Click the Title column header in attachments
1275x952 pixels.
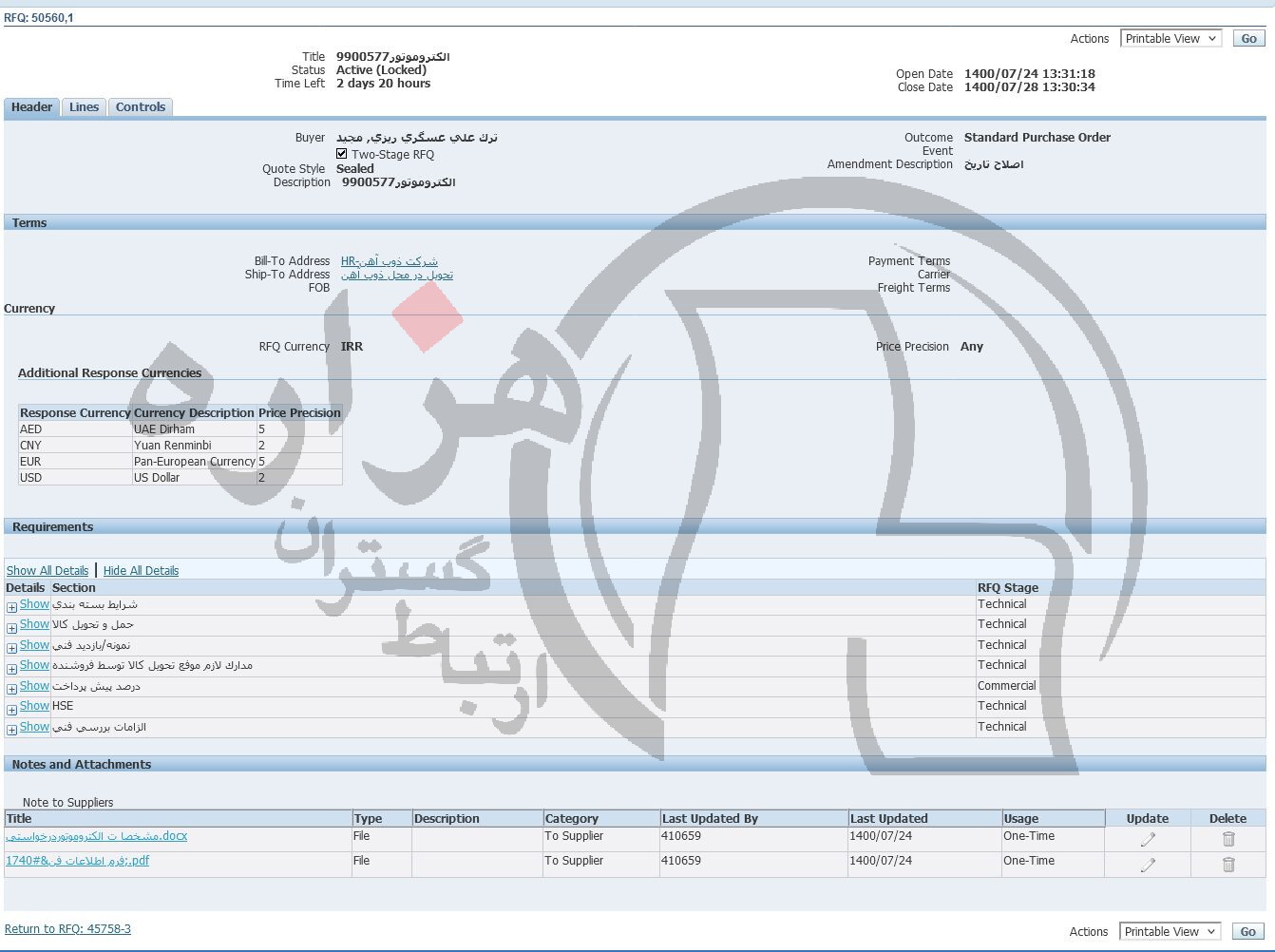178,818
